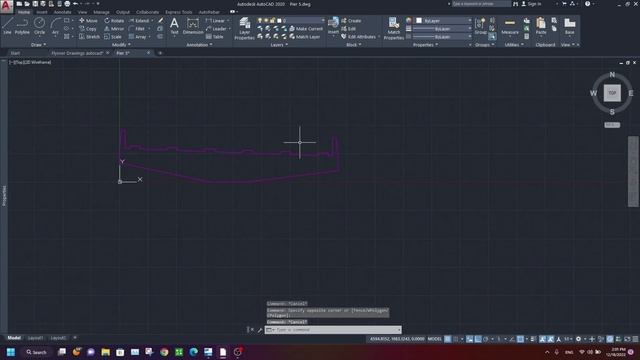This screenshot has width=640, height=360.
Task: Switch to Layout1 tab
Action: pos(36,338)
